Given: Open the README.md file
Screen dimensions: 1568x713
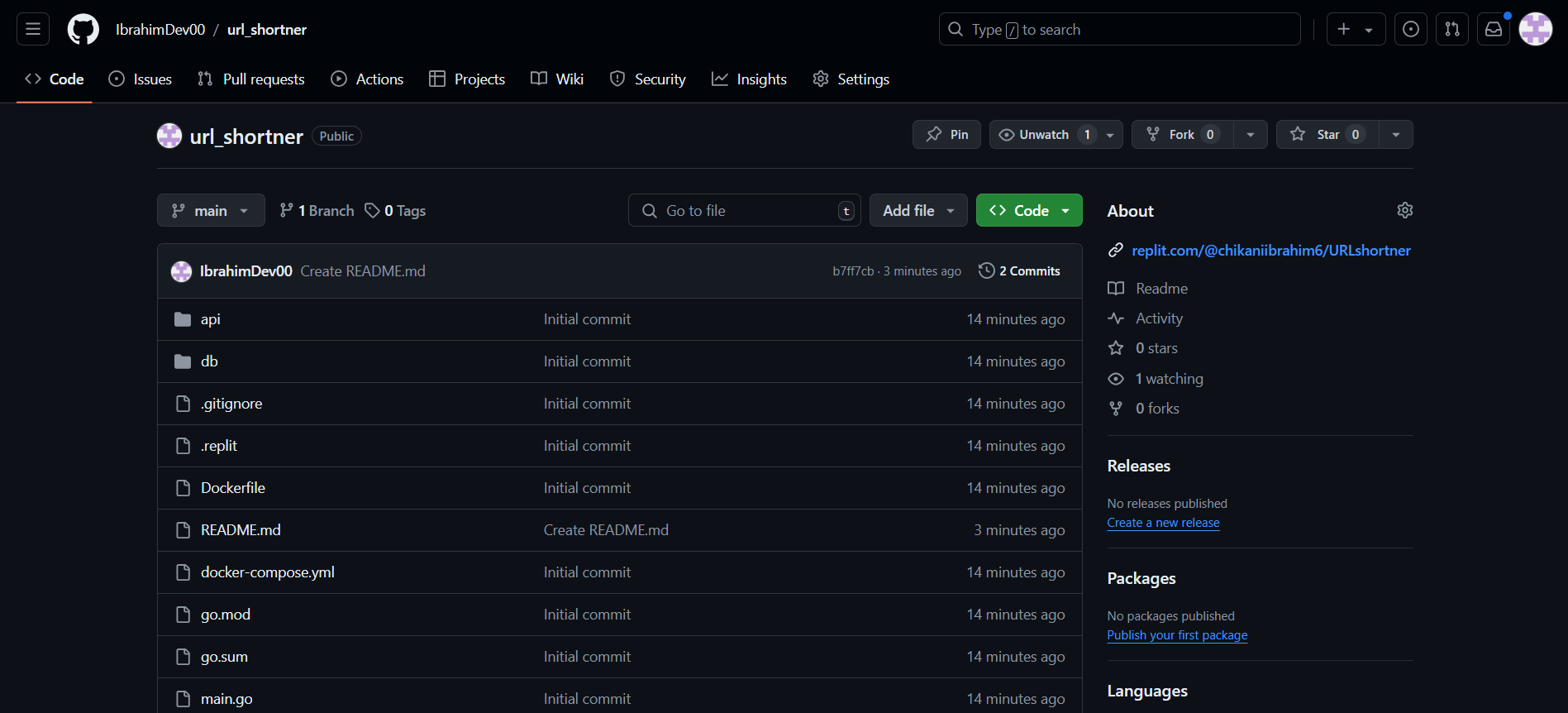Looking at the screenshot, I should (241, 530).
